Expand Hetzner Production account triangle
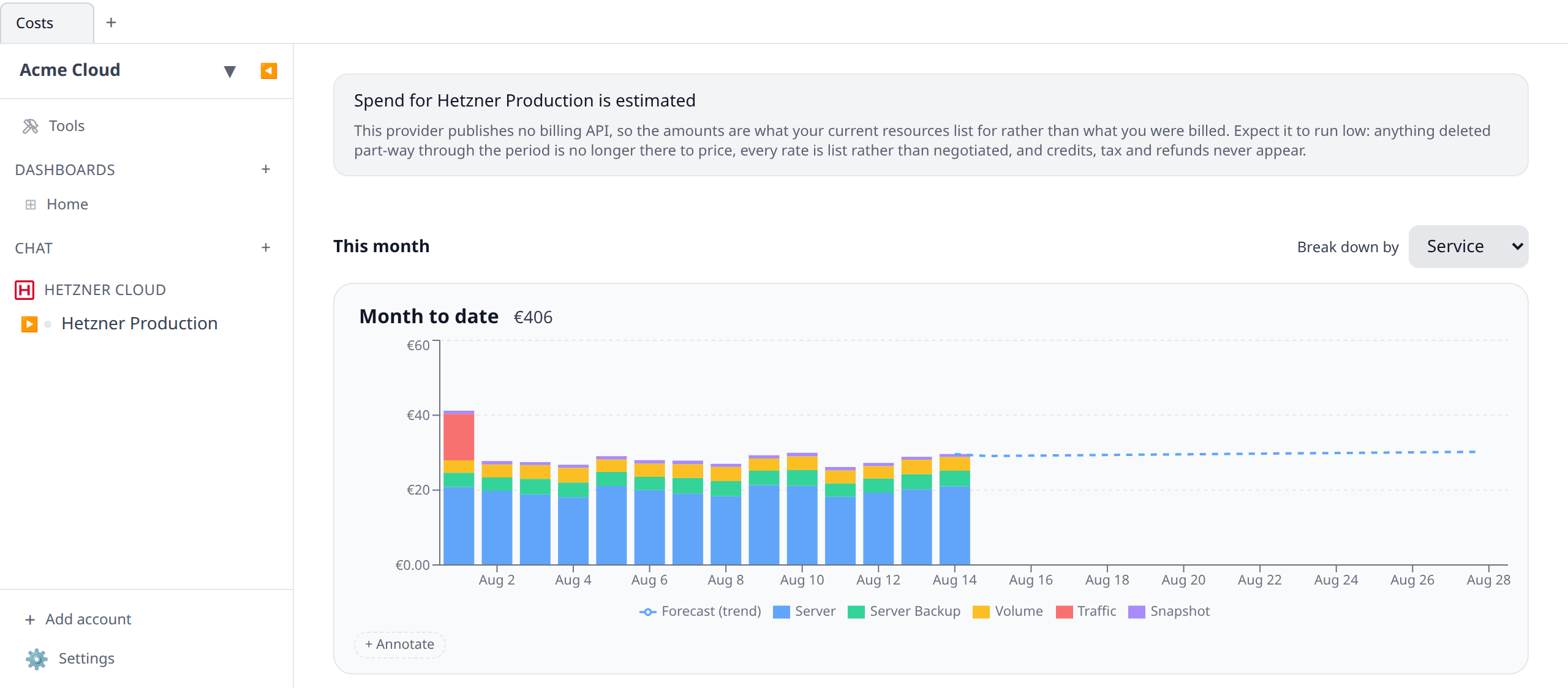Image resolution: width=1568 pixels, height=688 pixels. 29,324
